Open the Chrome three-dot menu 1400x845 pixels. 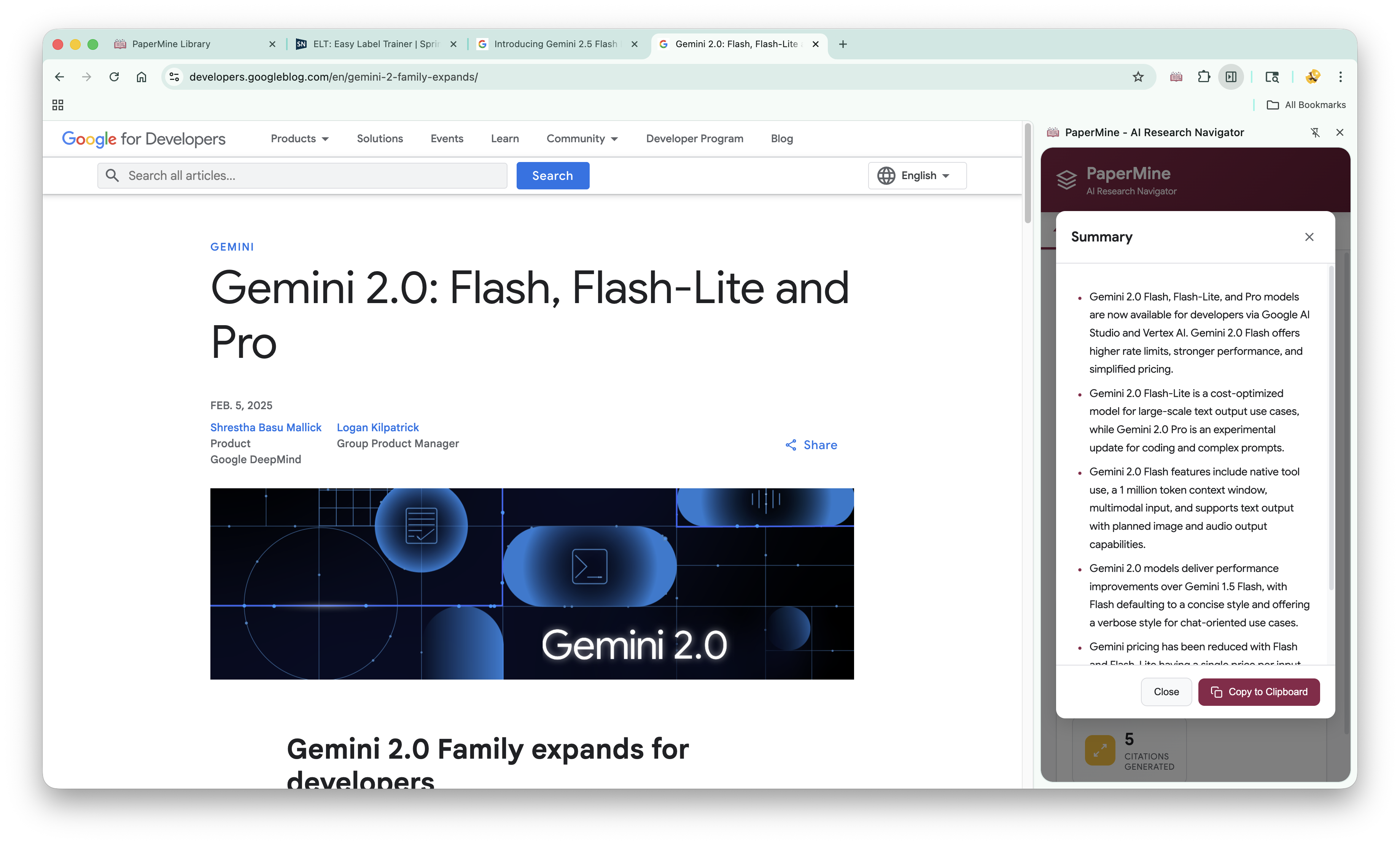(1340, 77)
